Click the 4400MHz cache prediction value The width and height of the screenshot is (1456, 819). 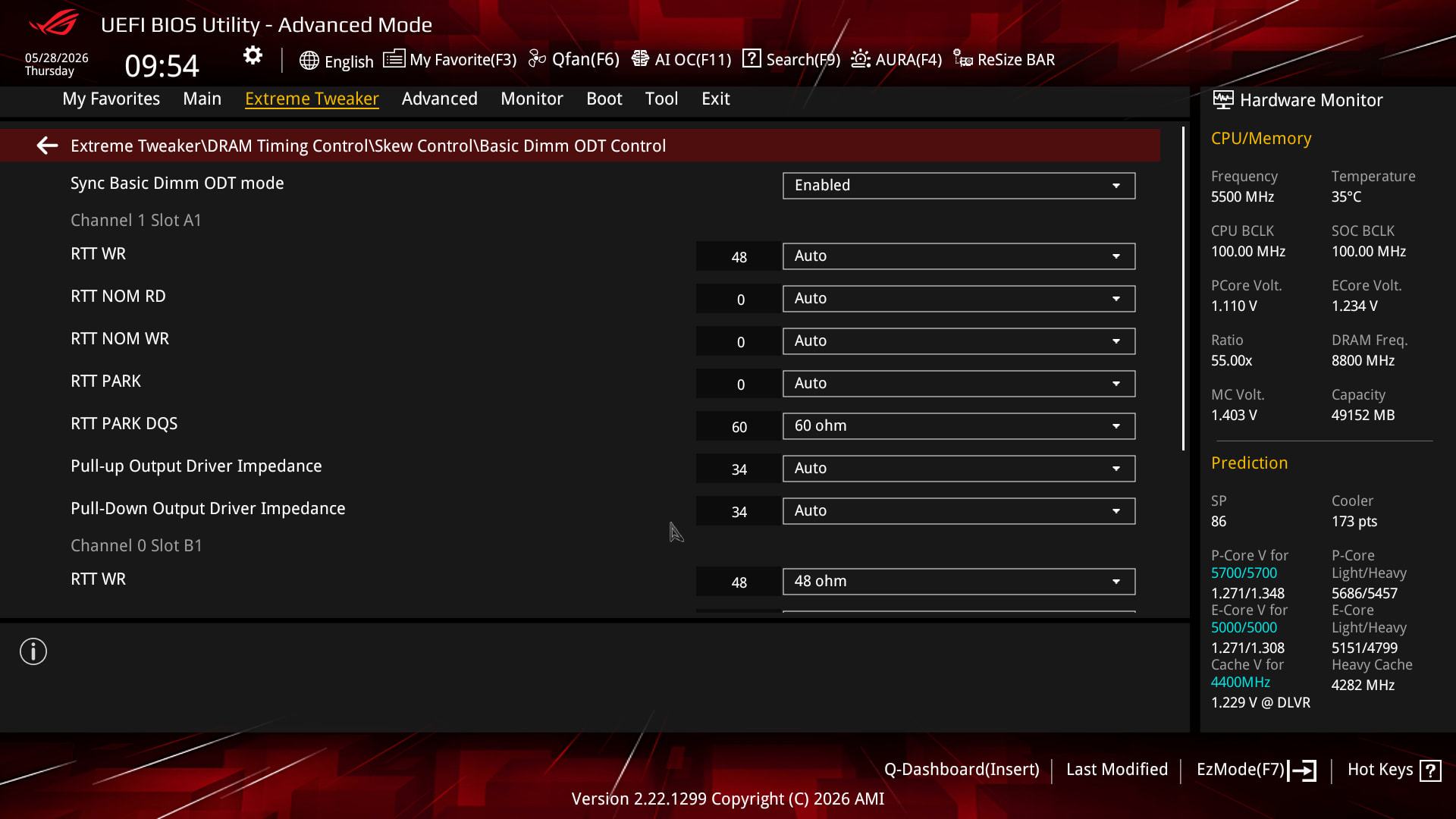tap(1241, 682)
